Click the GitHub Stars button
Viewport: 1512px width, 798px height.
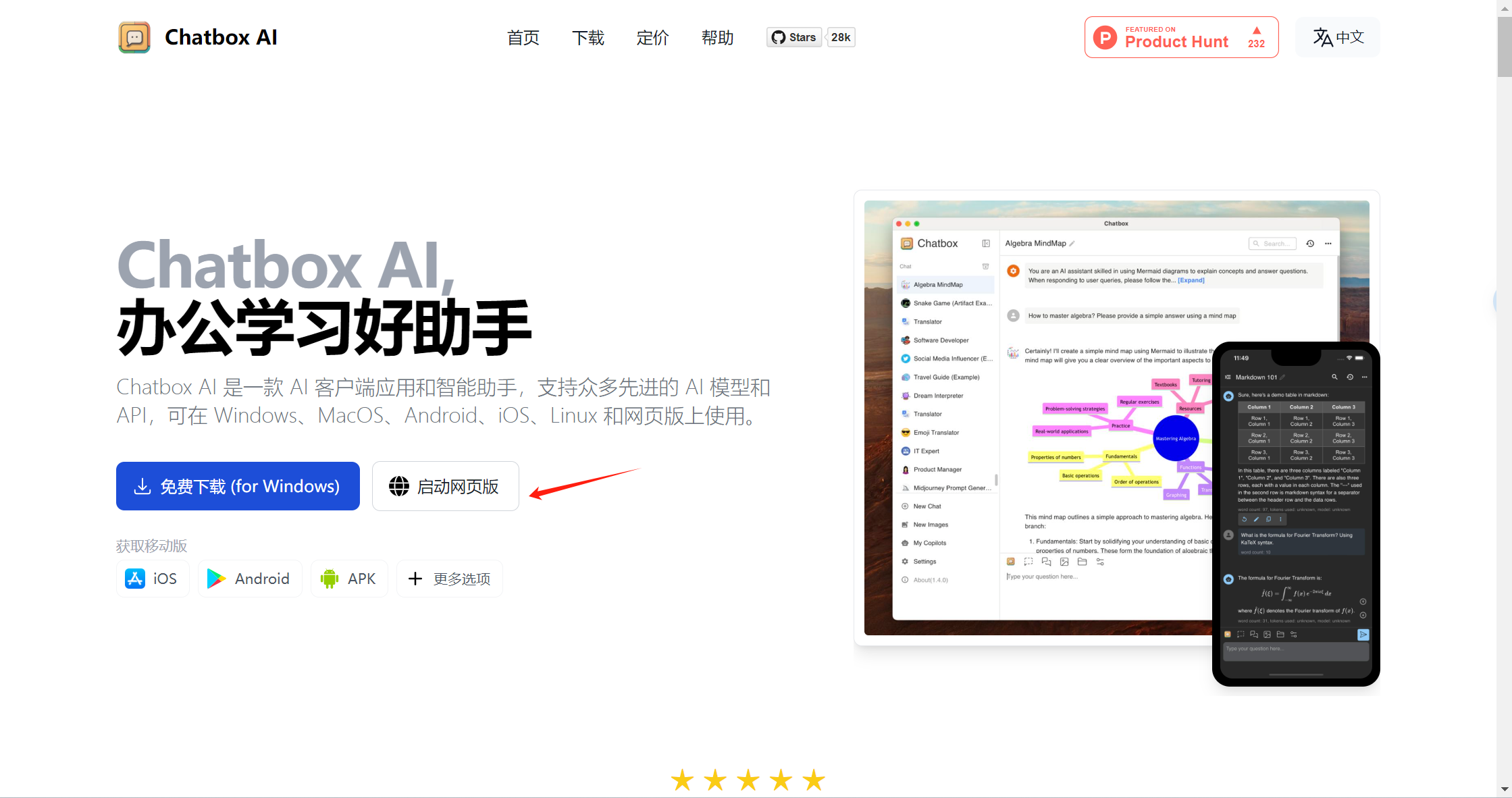point(794,37)
